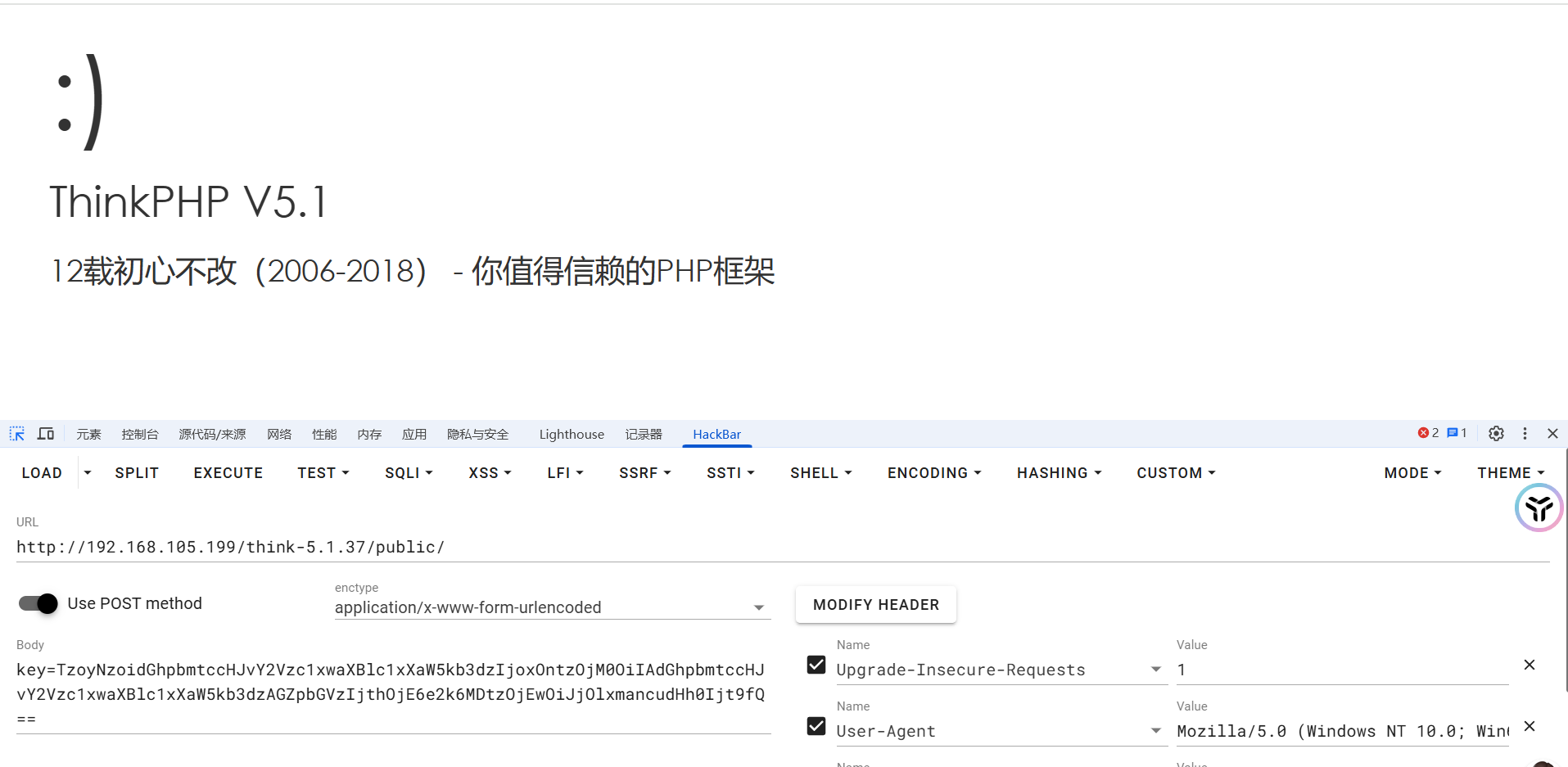Screen dimensions: 1568x767
Task: Toggle device toolbar emulation icon
Action: pyautogui.click(x=46, y=434)
